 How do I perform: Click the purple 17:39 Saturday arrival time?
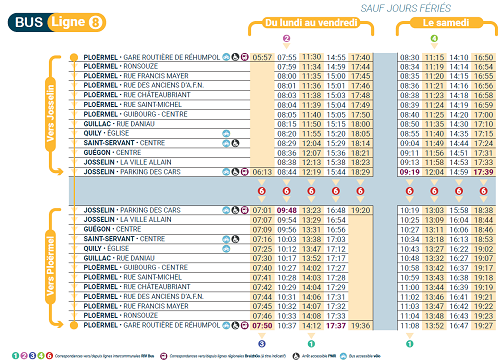pyautogui.click(x=483, y=172)
